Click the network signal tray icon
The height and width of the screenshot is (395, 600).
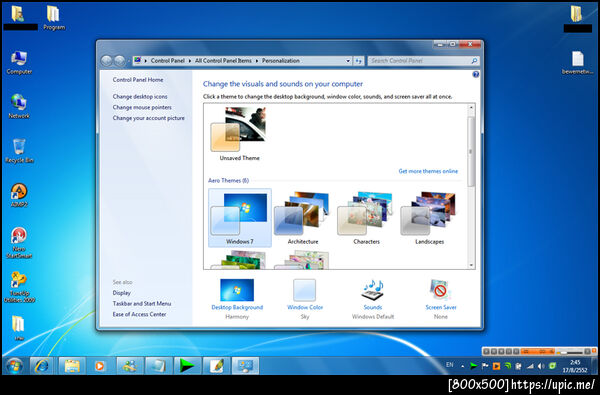[x=530, y=366]
